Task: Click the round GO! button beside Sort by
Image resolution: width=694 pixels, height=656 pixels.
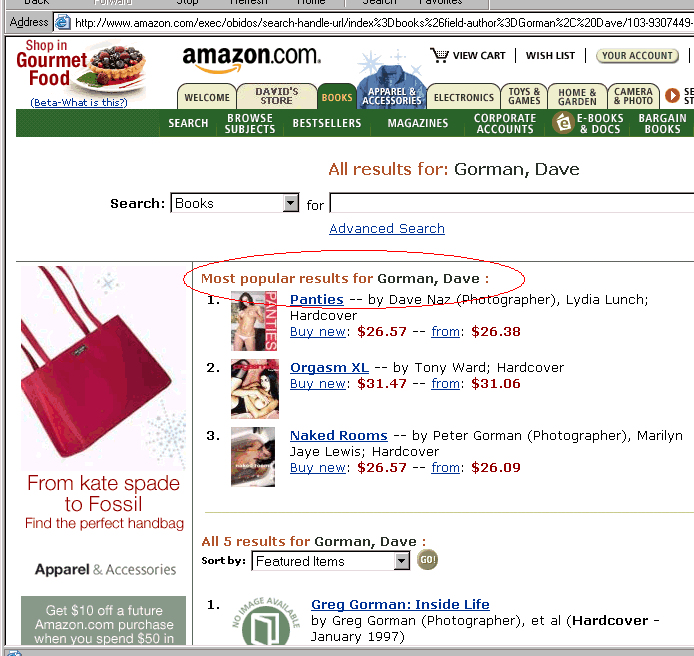Action: click(427, 560)
